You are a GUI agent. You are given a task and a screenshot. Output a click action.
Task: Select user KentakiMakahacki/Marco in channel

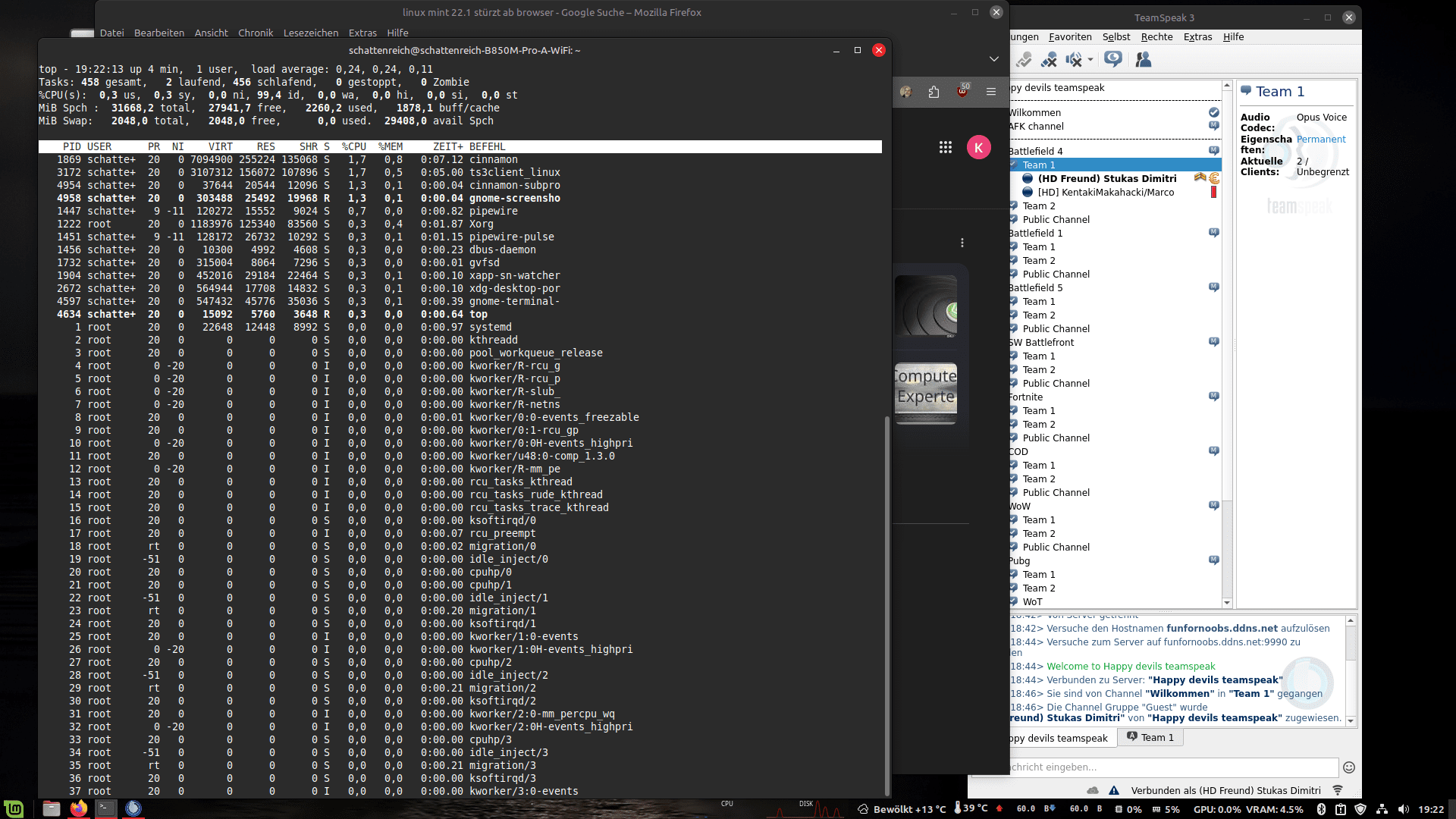1106,193
